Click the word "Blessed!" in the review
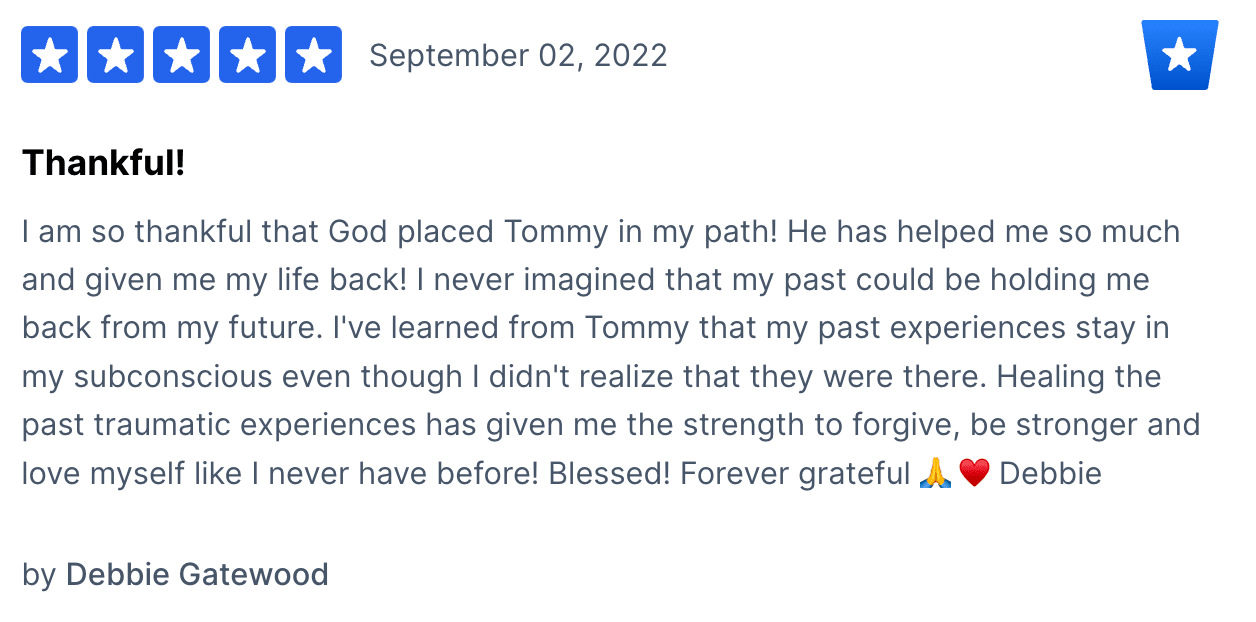The image size is (1256, 622). pyautogui.click(x=609, y=473)
